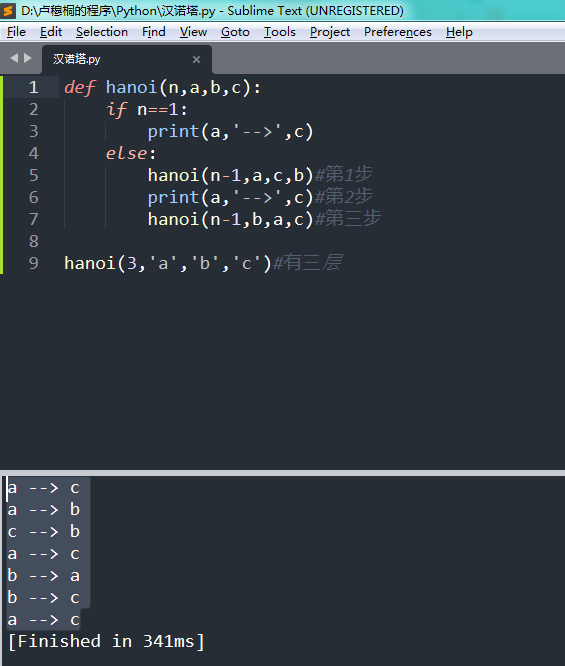Open the Preferences menu

click(398, 32)
